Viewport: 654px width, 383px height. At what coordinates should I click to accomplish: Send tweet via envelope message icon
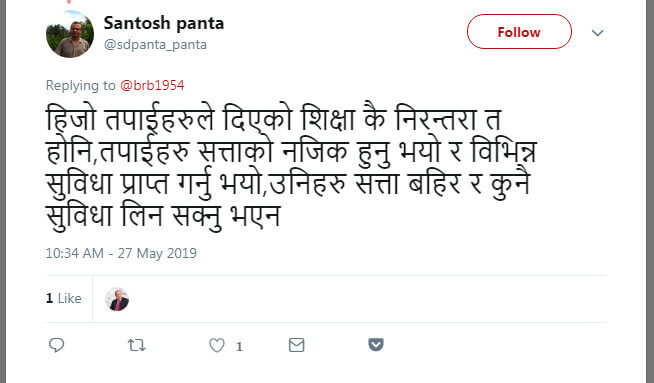[297, 345]
